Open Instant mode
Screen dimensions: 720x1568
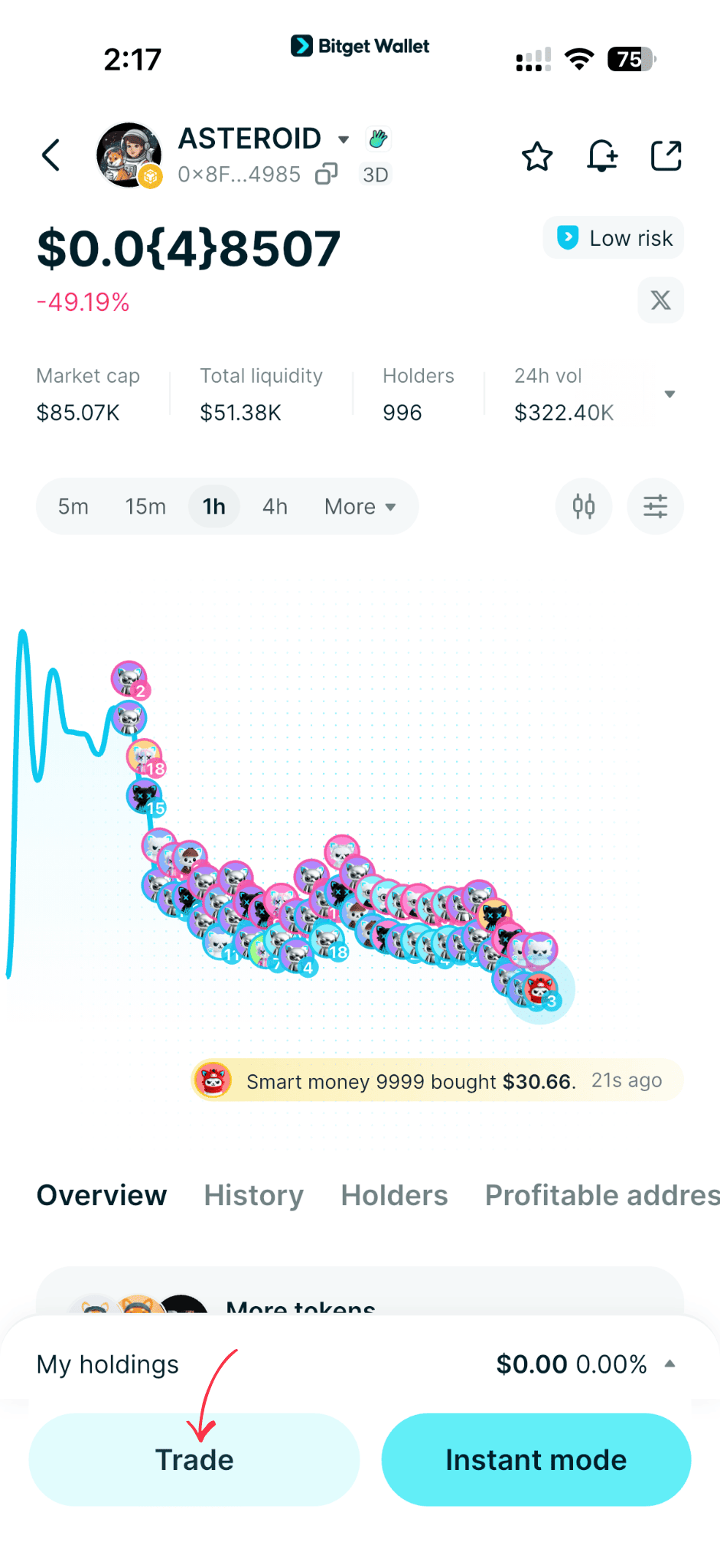(x=535, y=1459)
